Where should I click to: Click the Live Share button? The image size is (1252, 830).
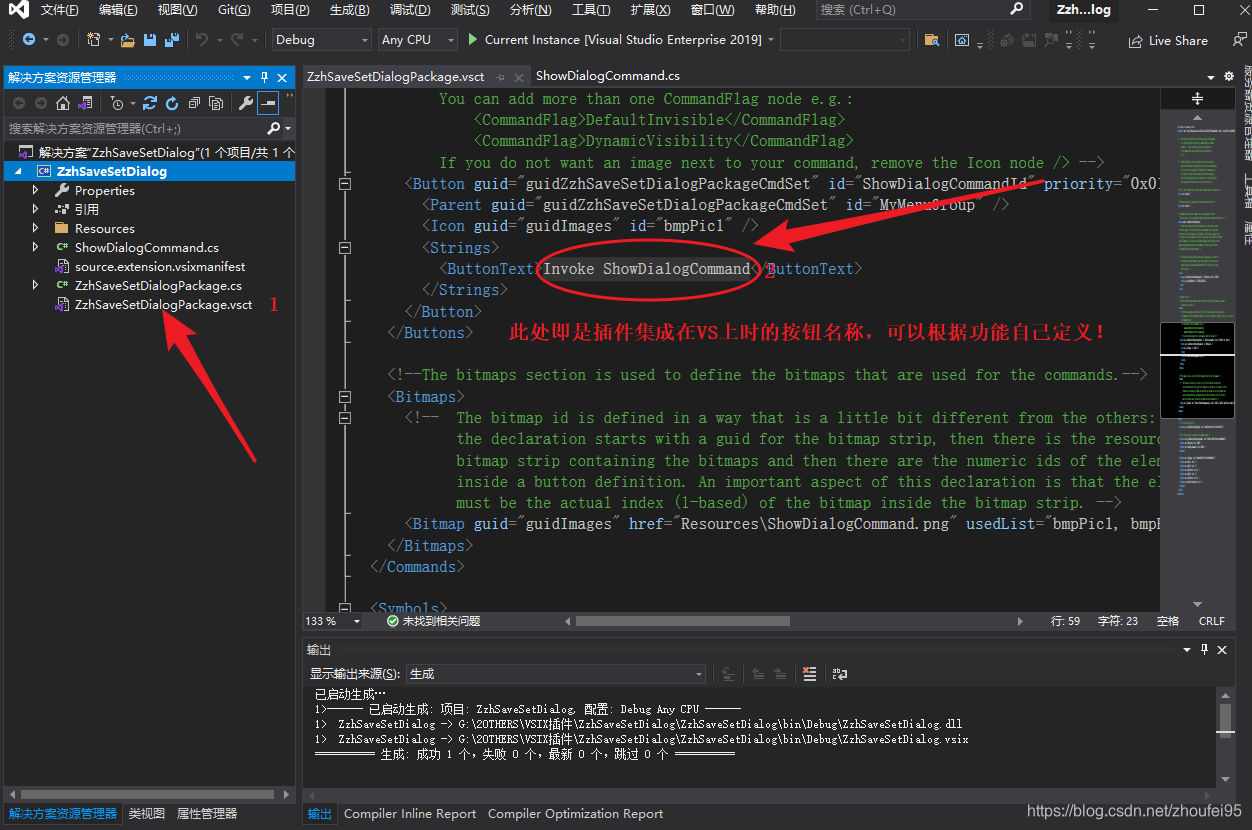point(1168,41)
